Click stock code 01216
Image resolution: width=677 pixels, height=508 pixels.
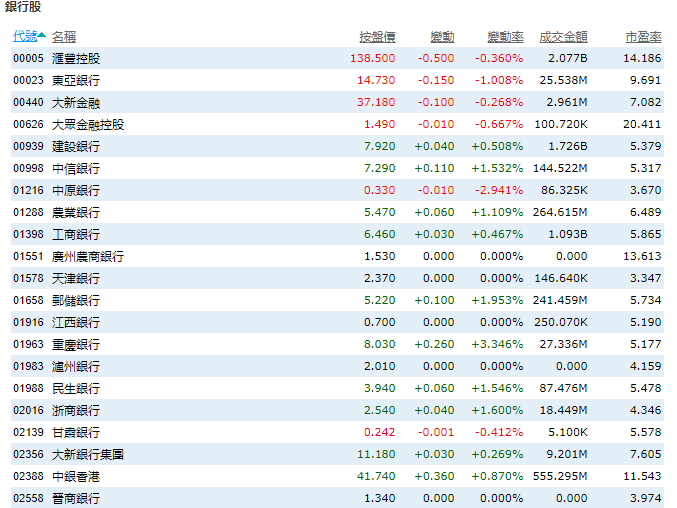click(x=26, y=190)
